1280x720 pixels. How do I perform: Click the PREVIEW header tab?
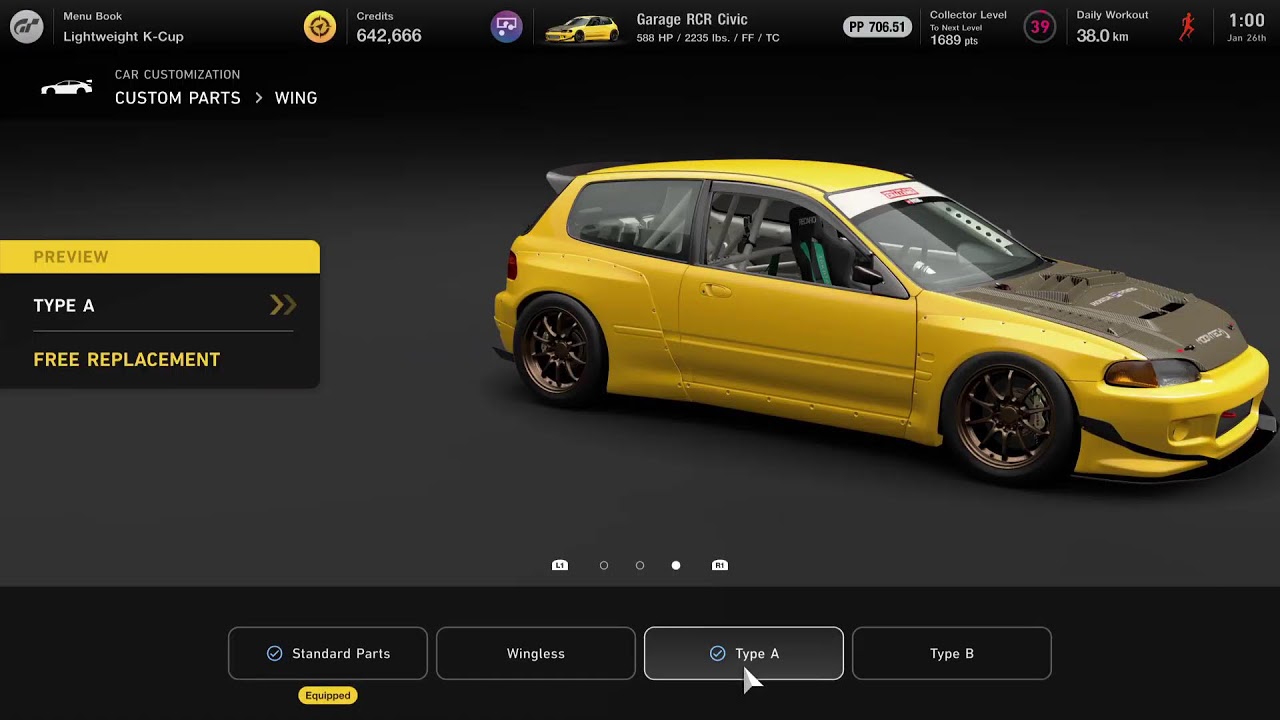(160, 257)
